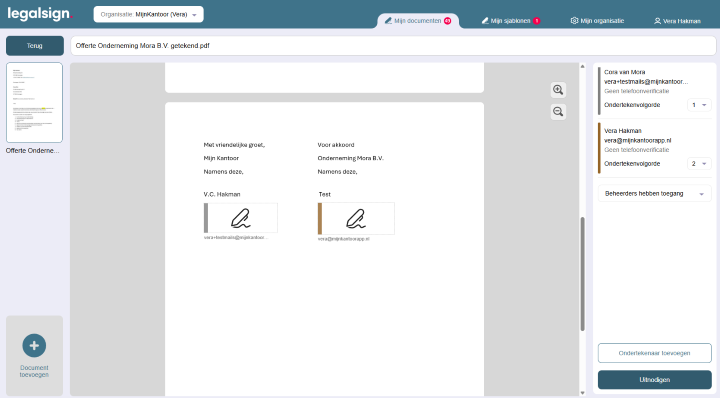Click the vera@mijnkantoorapp.nl email in signer panel
The image size is (720, 398).
click(637, 140)
